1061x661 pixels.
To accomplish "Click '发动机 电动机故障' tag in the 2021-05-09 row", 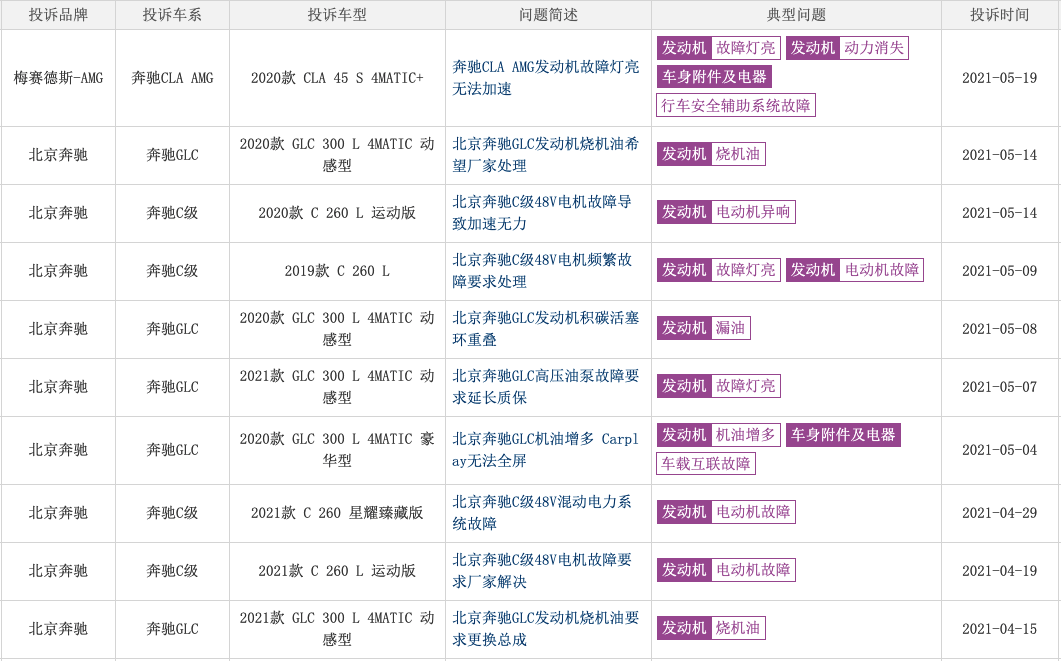I will coord(854,270).
